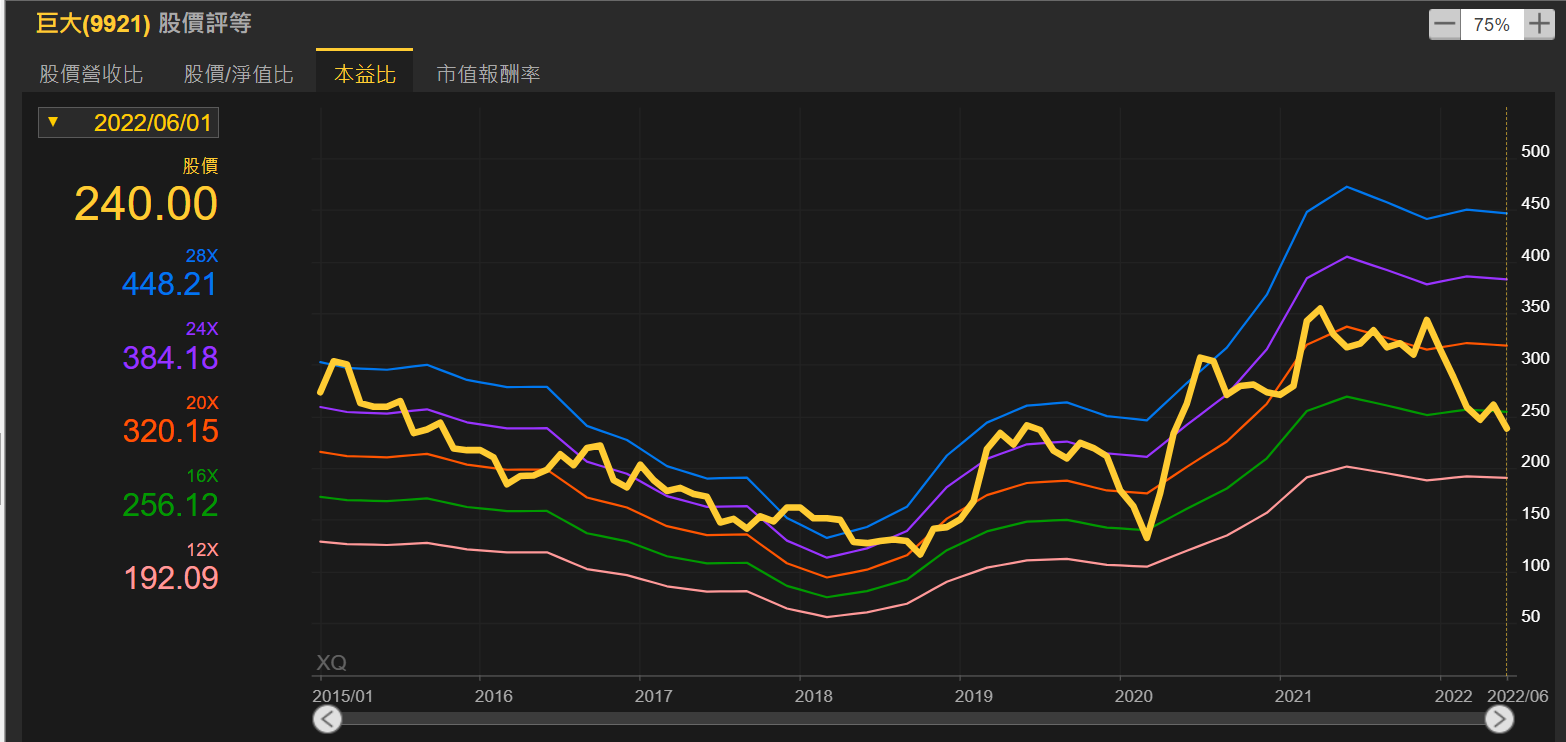Click the 12X value 192.09
This screenshot has height=742, width=1566.
point(170,578)
